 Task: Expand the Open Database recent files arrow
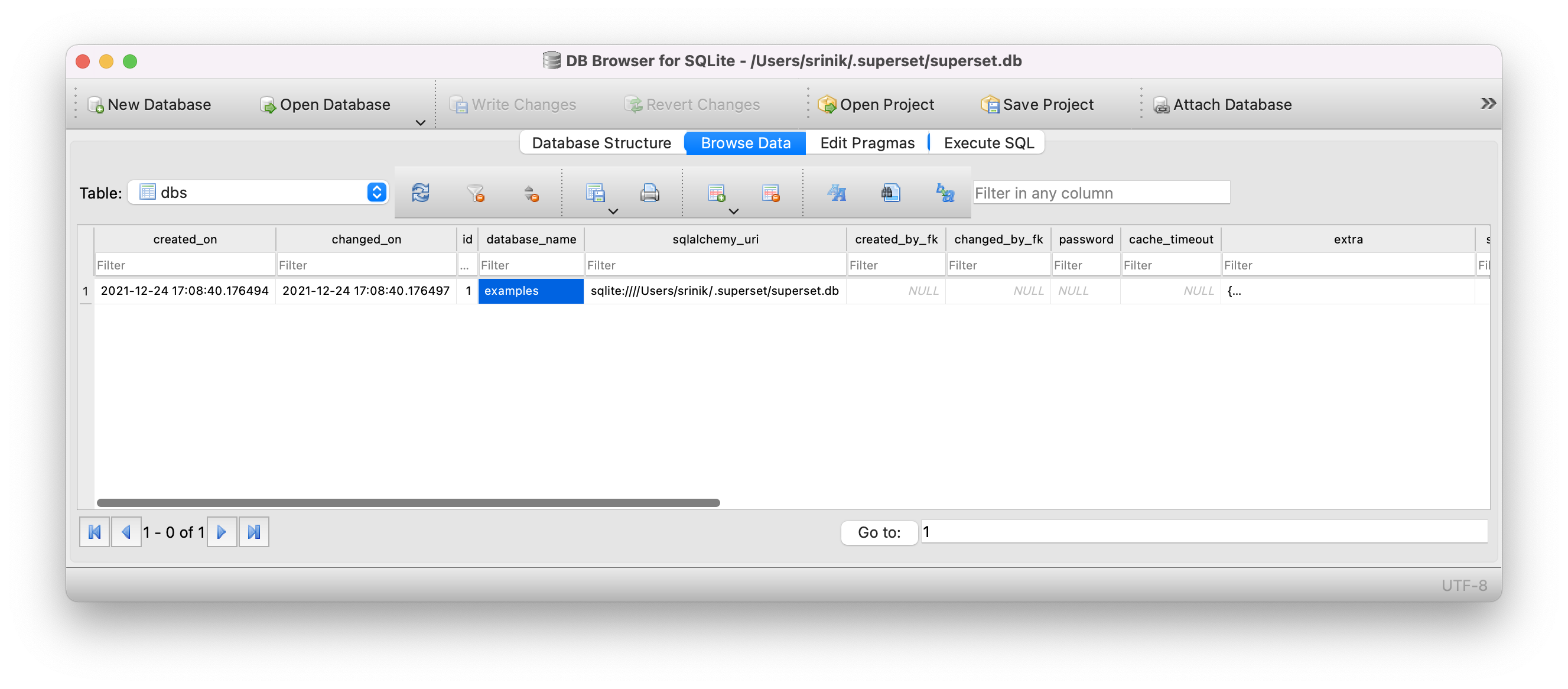[x=421, y=122]
